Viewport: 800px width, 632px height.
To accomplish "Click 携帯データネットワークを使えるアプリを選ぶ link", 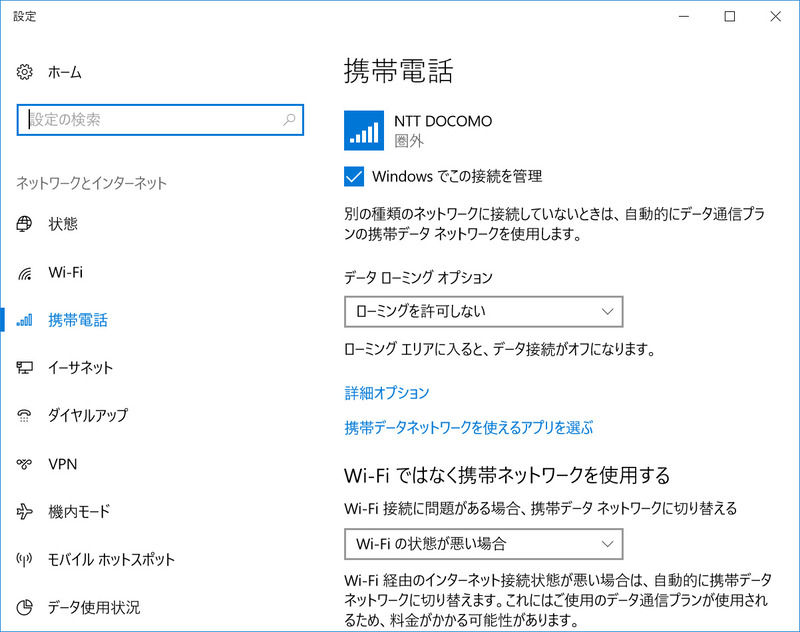I will coord(470,427).
